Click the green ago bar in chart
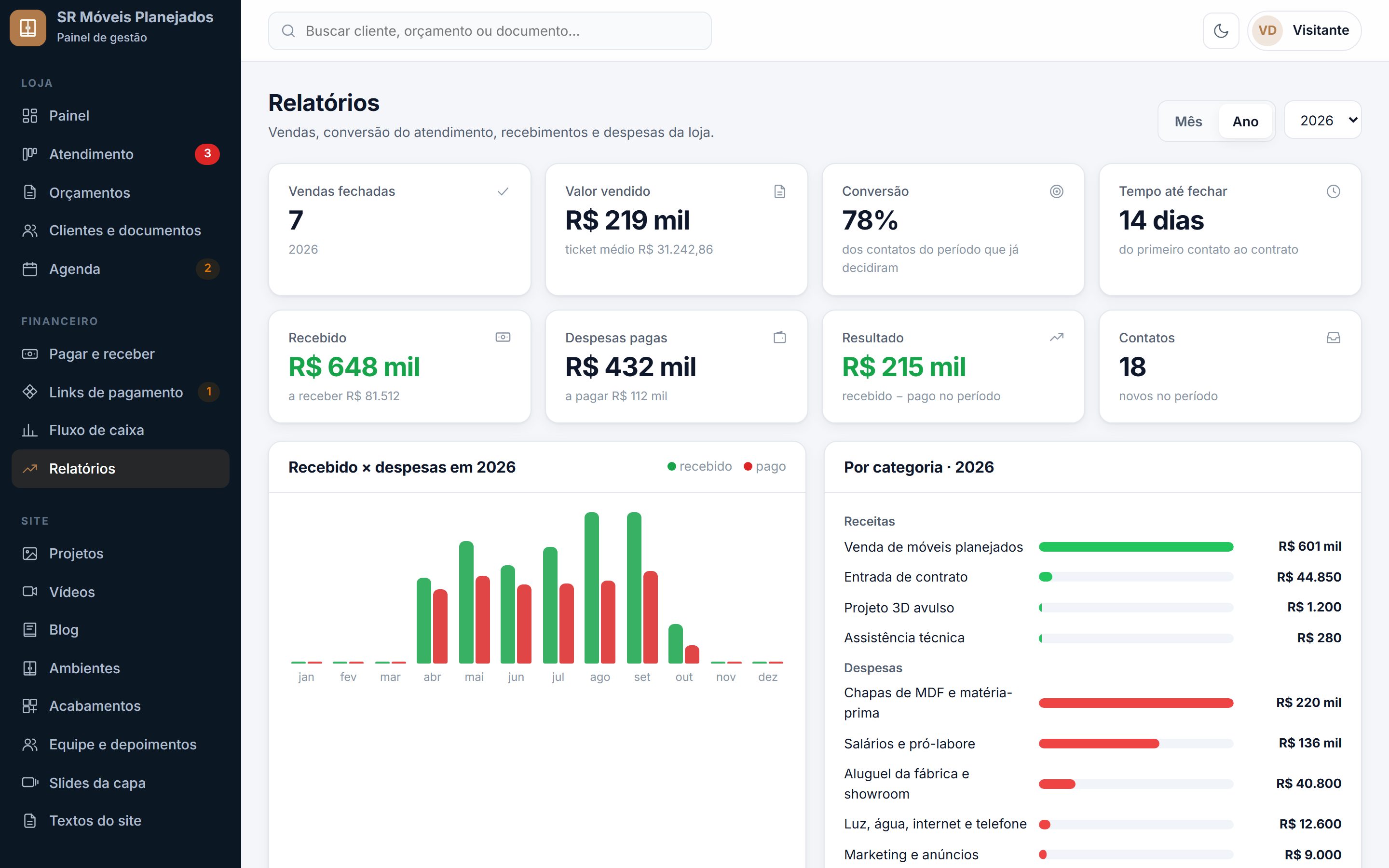 point(591,588)
